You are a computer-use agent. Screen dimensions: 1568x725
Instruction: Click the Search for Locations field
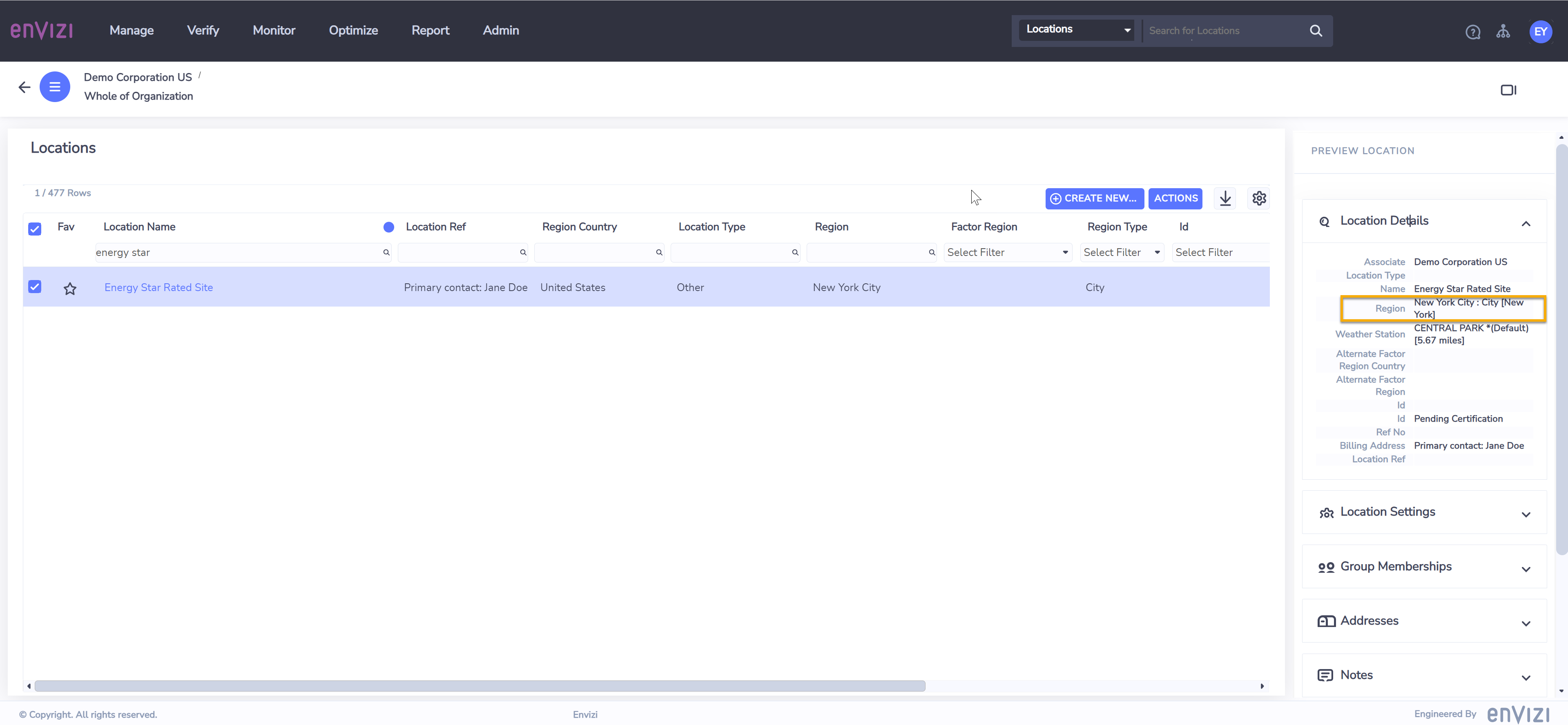[x=1223, y=30]
